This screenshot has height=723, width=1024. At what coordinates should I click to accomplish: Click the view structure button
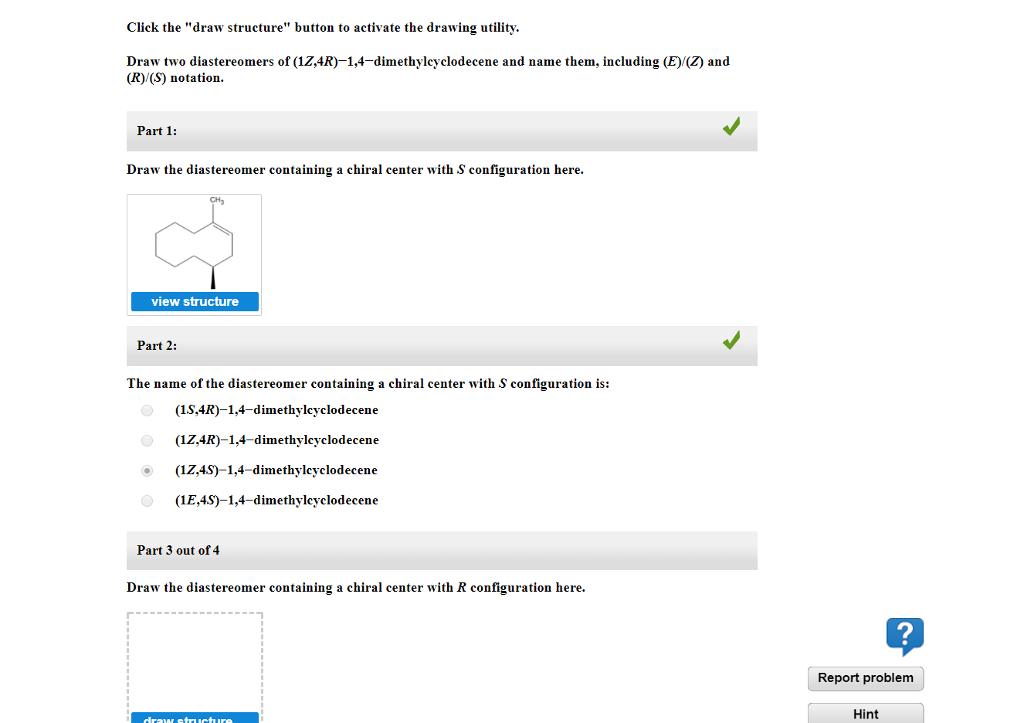click(x=194, y=301)
